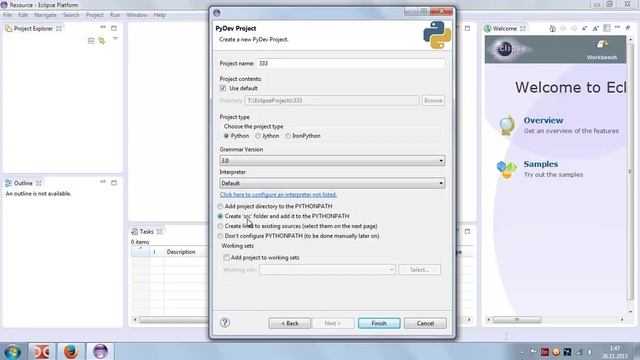Viewport: 640px width, 360px height.
Task: Uncheck Use default project contents
Action: [x=223, y=88]
